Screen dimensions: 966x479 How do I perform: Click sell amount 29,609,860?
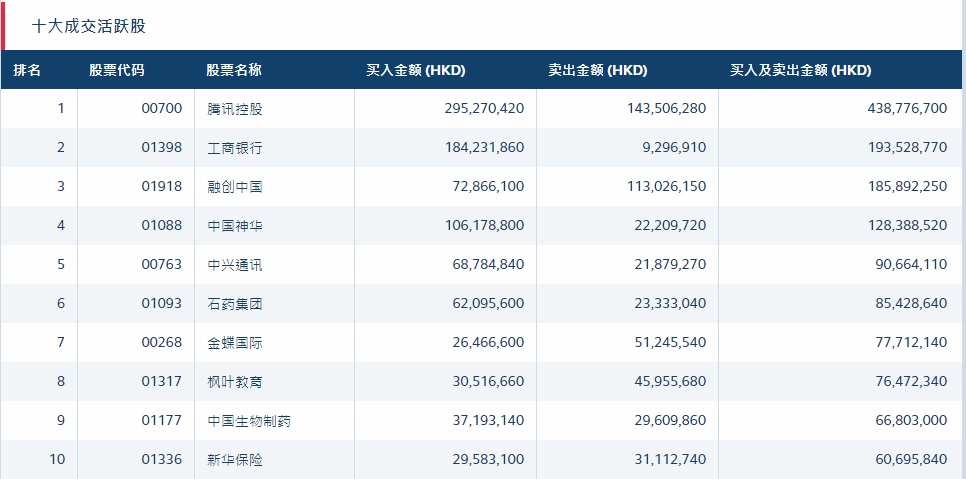pyautogui.click(x=670, y=421)
